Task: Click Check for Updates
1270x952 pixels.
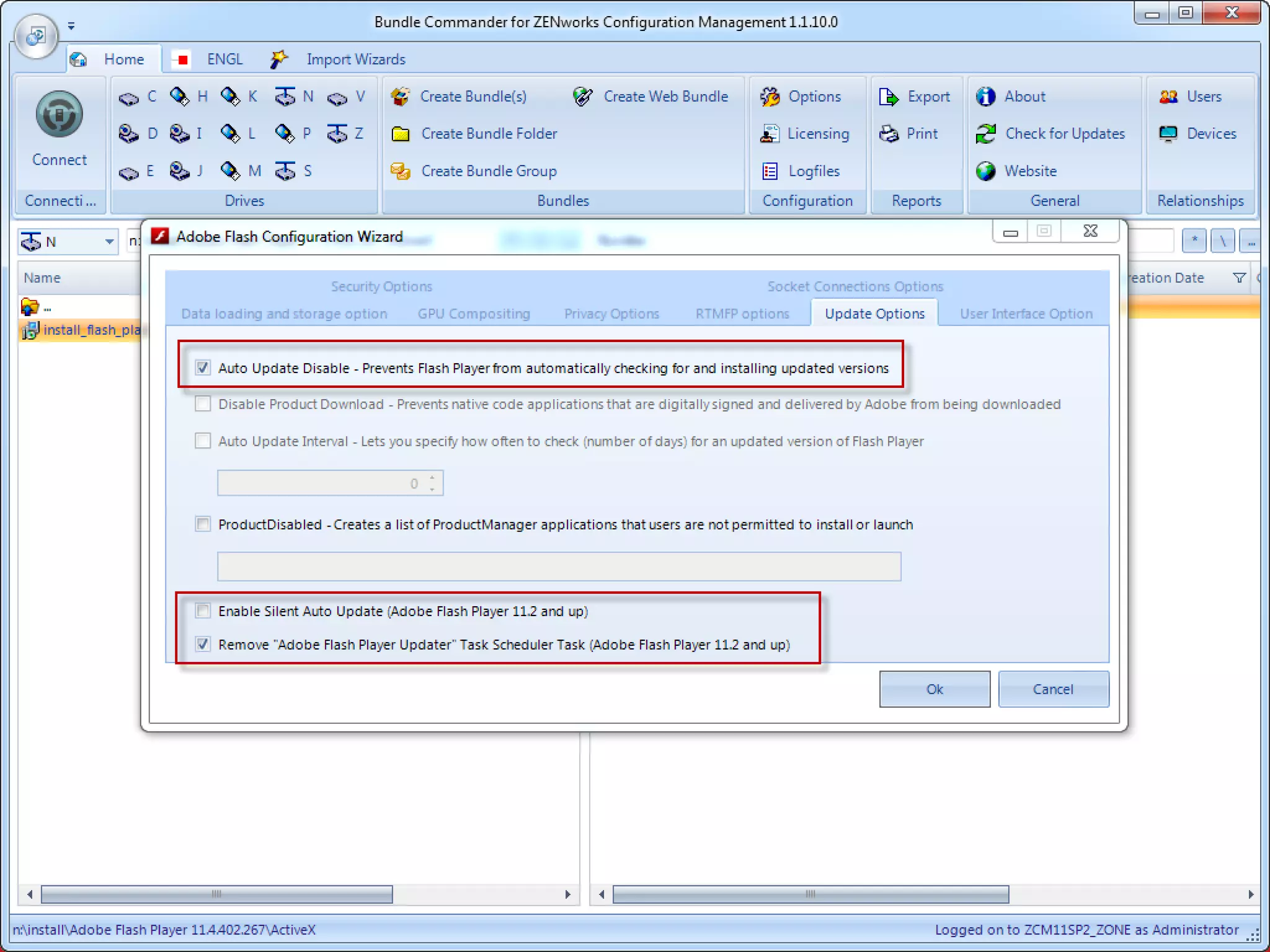Action: coord(1050,134)
